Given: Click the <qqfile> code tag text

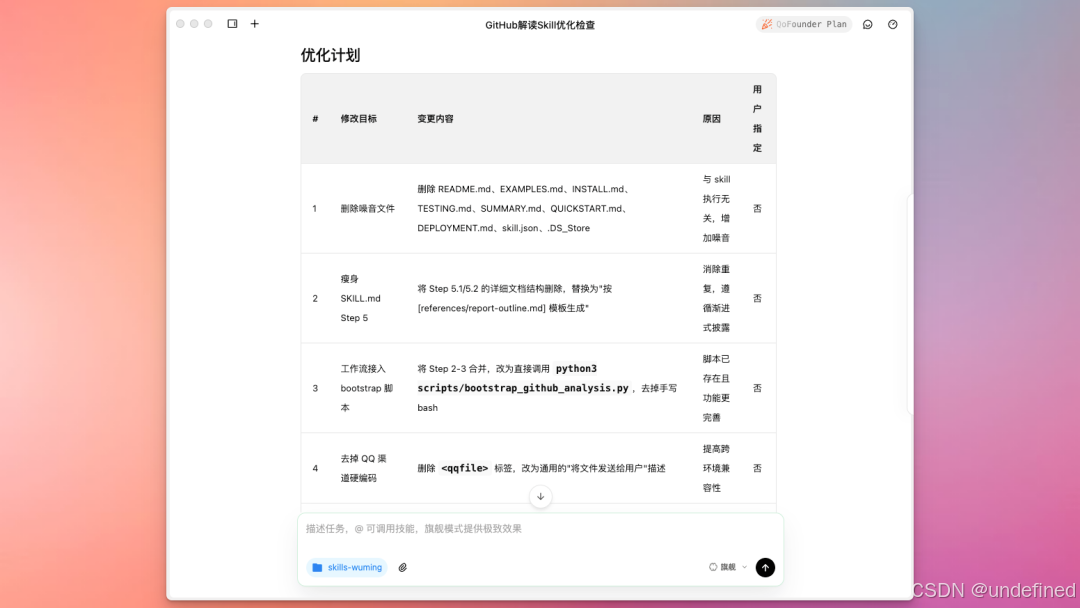Looking at the screenshot, I should (x=465, y=468).
